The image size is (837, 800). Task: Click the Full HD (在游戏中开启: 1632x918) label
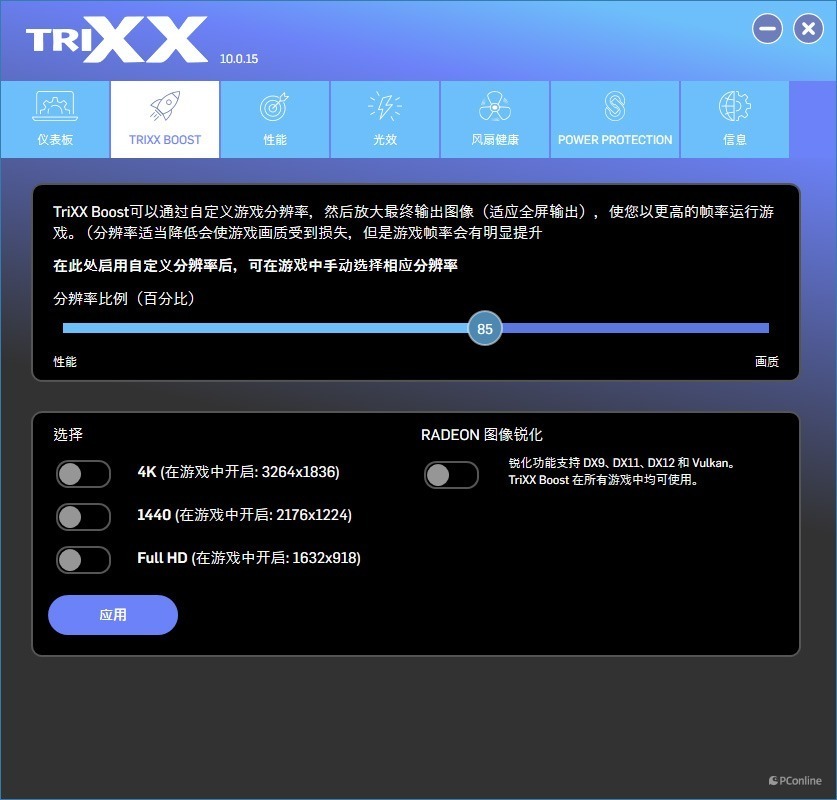click(x=249, y=558)
